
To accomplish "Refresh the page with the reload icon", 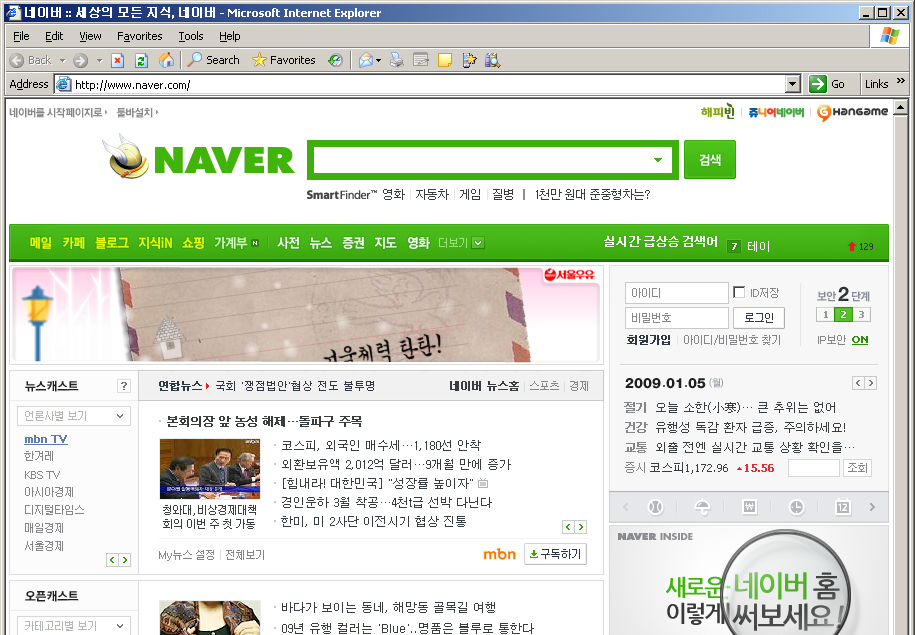I will 140,60.
